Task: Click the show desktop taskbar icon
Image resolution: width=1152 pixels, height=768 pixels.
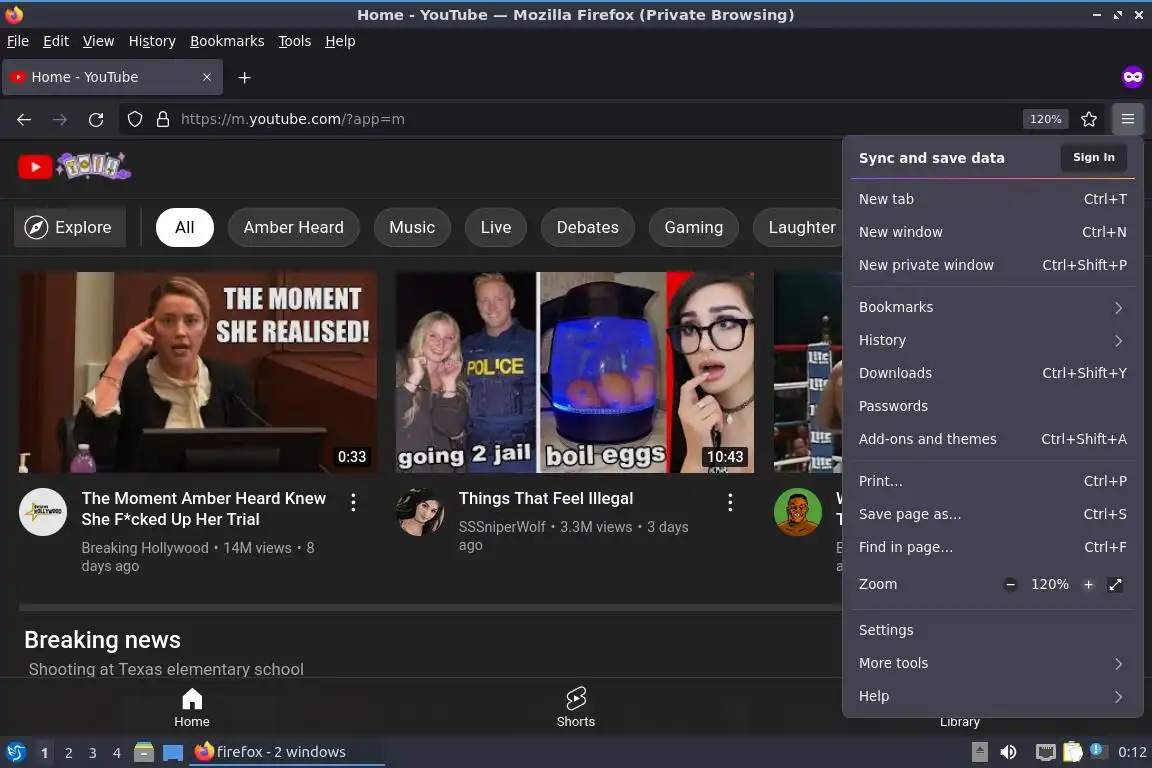Action: point(173,752)
